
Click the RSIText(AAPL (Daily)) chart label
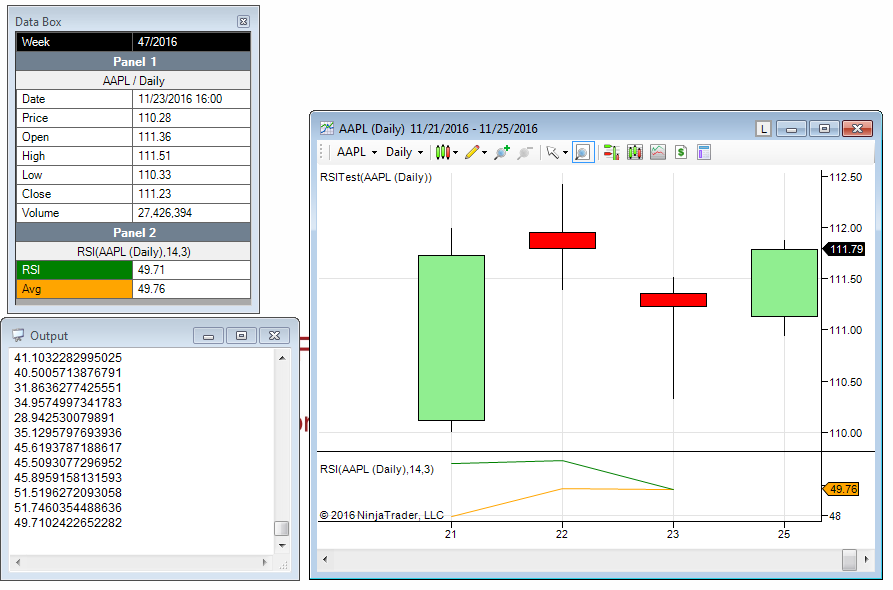click(376, 177)
